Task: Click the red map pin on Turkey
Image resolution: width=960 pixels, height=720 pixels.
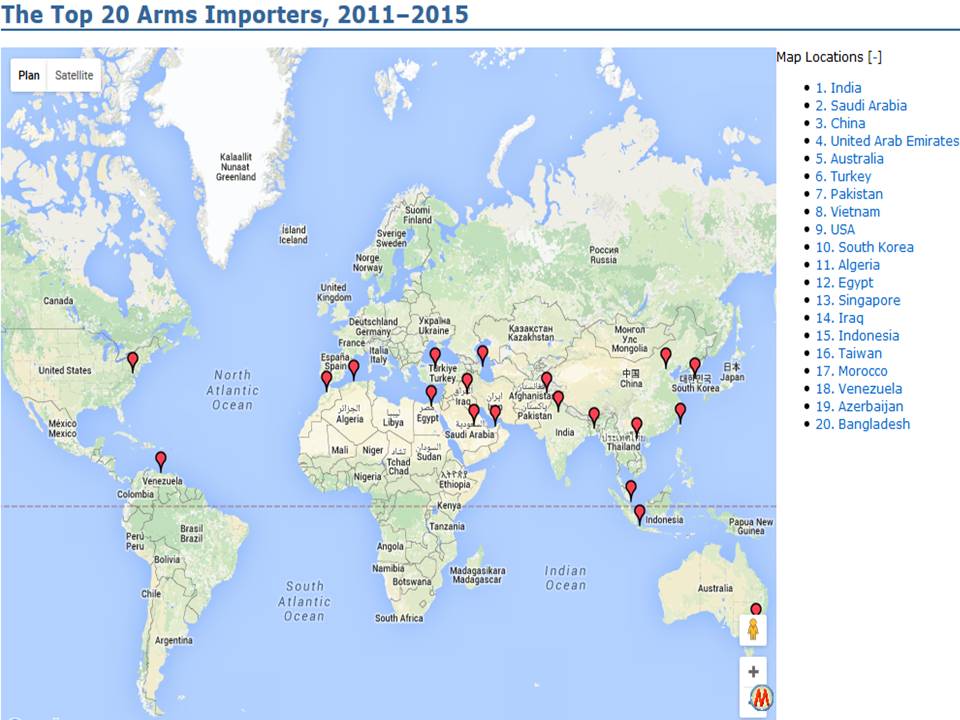Action: pyautogui.click(x=435, y=356)
